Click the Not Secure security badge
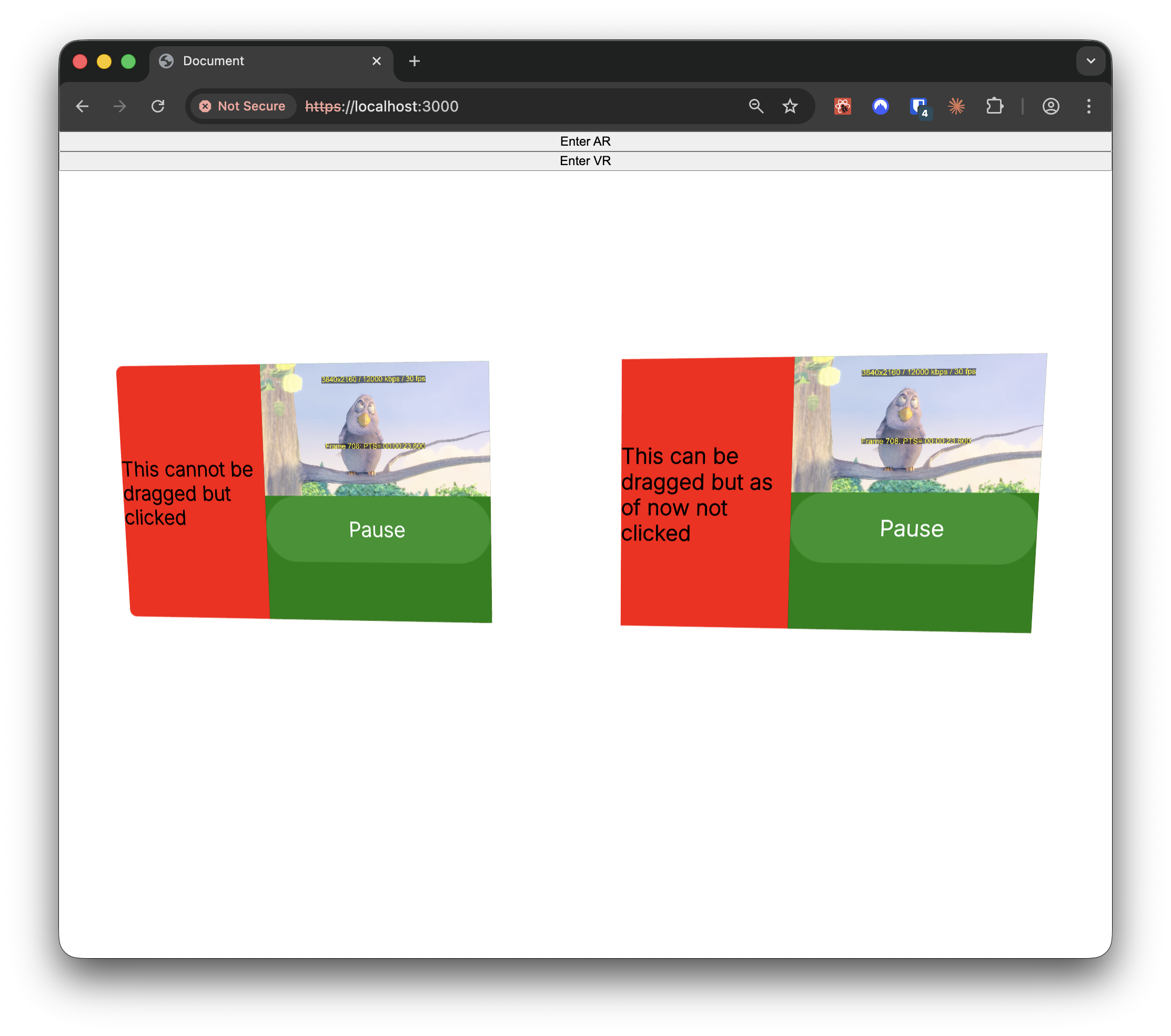The width and height of the screenshot is (1171, 1036). [243, 106]
